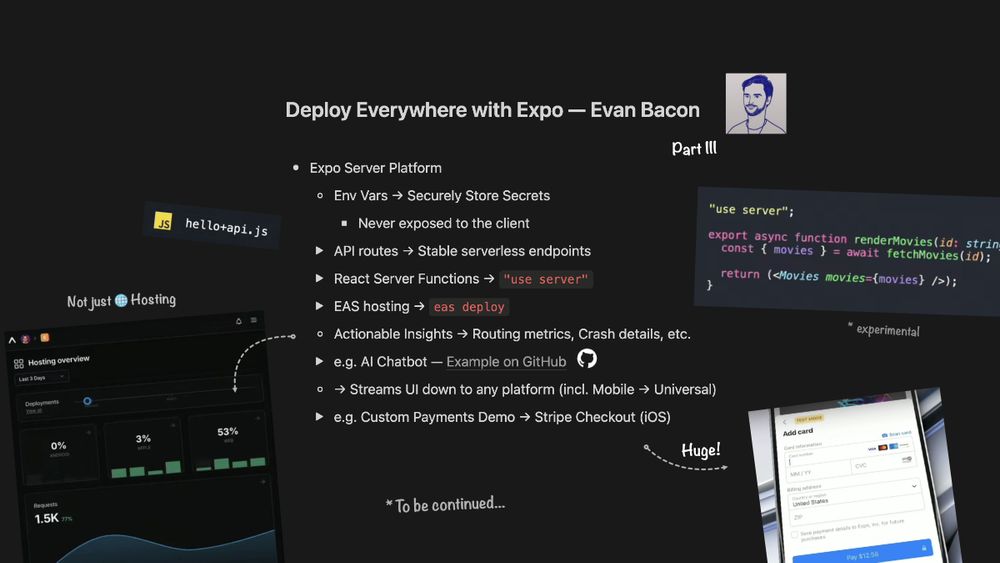Screen dimensions: 1000x563
Task: Click the bell icon in the Hosting dashboard
Action: tap(239, 321)
